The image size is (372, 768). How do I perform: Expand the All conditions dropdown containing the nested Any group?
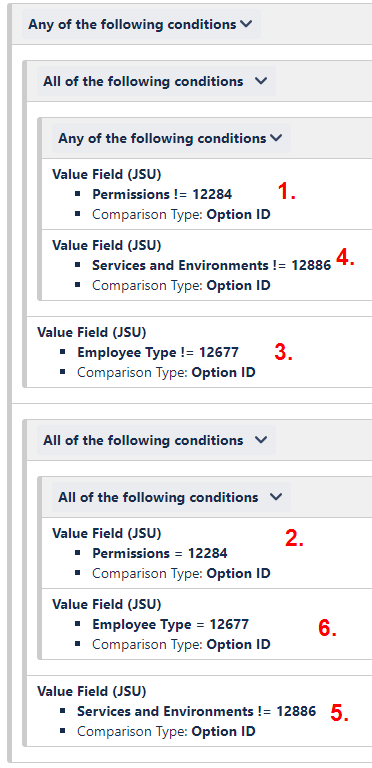(156, 81)
